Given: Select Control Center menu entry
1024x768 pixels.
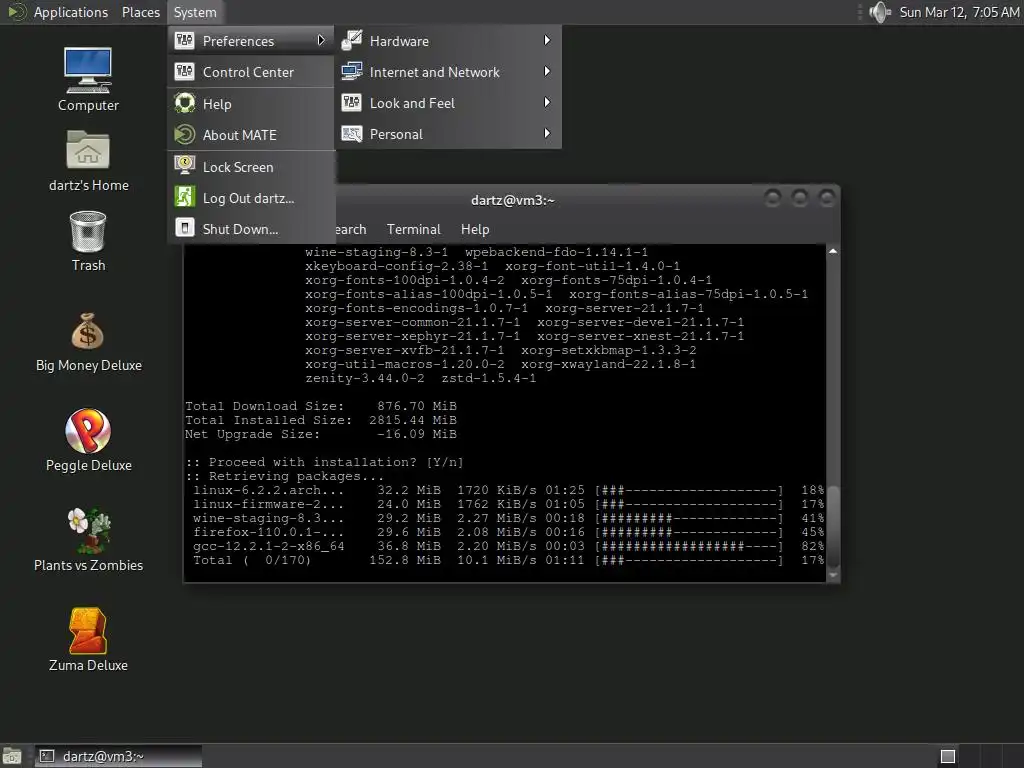Looking at the screenshot, I should click(x=251, y=72).
